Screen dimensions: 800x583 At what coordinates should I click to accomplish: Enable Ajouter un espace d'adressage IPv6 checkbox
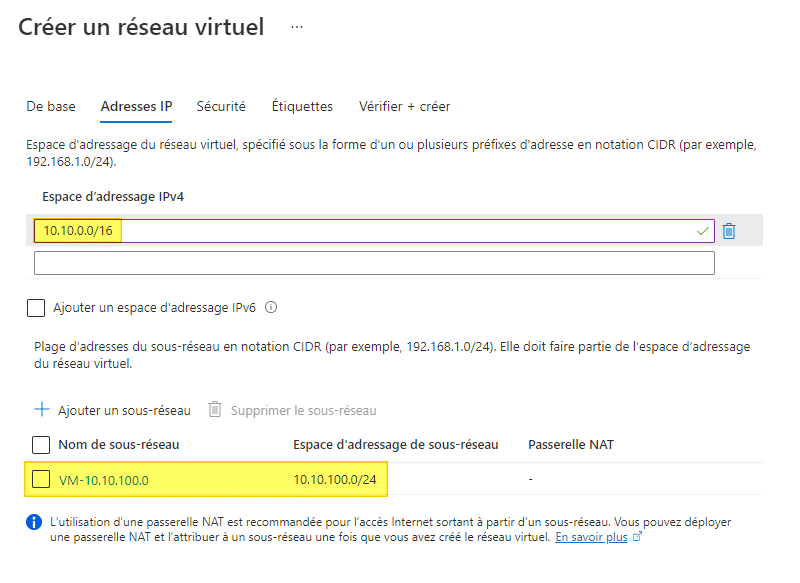coord(36,308)
